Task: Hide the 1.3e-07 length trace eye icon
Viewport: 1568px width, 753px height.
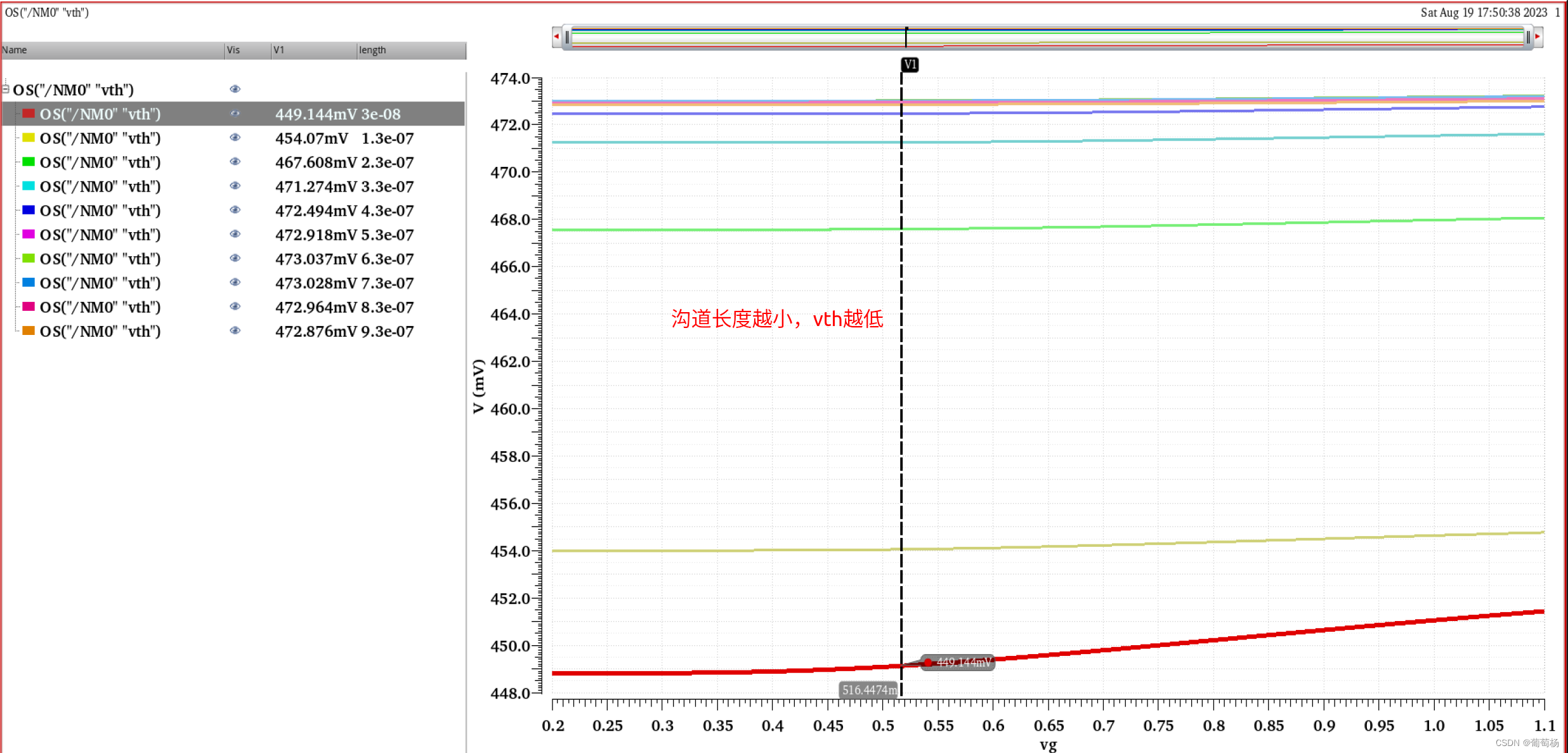Action: [x=235, y=138]
